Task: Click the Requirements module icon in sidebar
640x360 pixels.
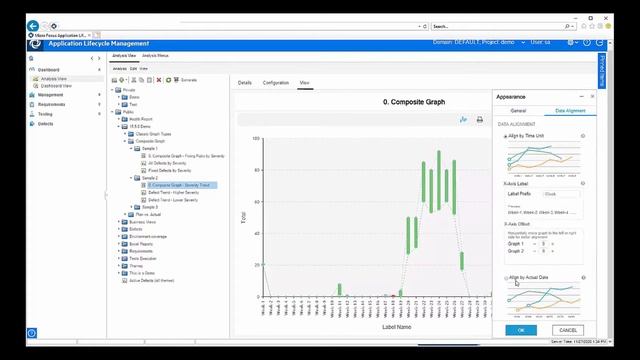Action: [x=32, y=104]
